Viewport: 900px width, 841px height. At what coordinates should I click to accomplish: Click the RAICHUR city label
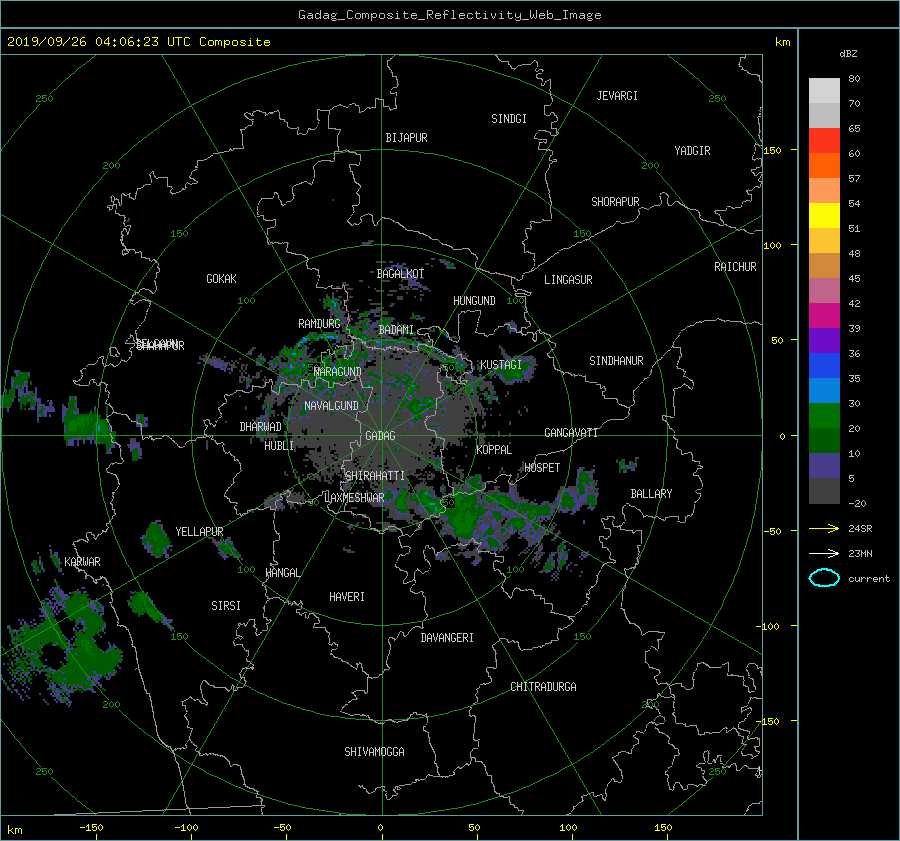point(735,267)
